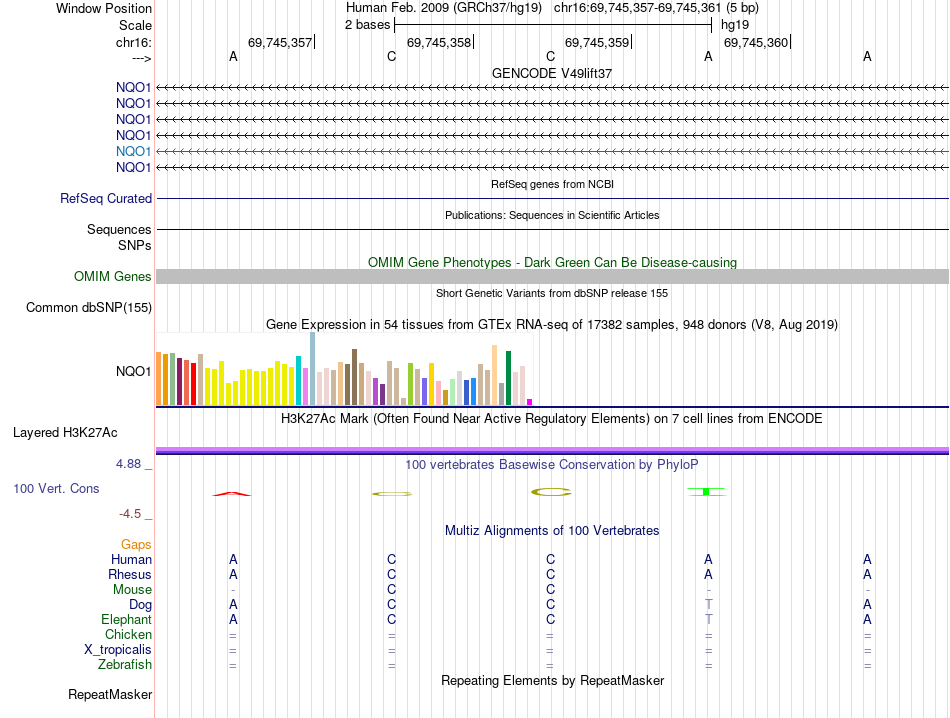The height and width of the screenshot is (718, 950).
Task: Click the small magenta GTEx bar
Action: [530, 402]
